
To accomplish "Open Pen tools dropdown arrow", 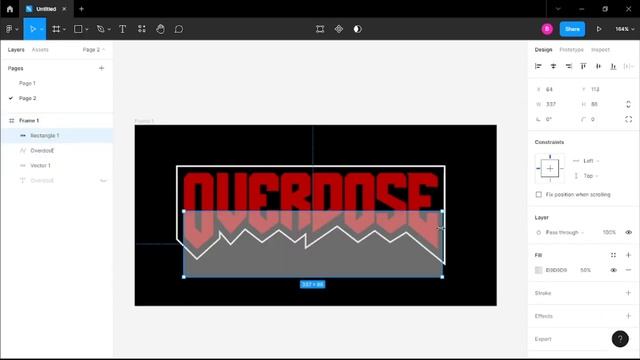I will pyautogui.click(x=109, y=29).
